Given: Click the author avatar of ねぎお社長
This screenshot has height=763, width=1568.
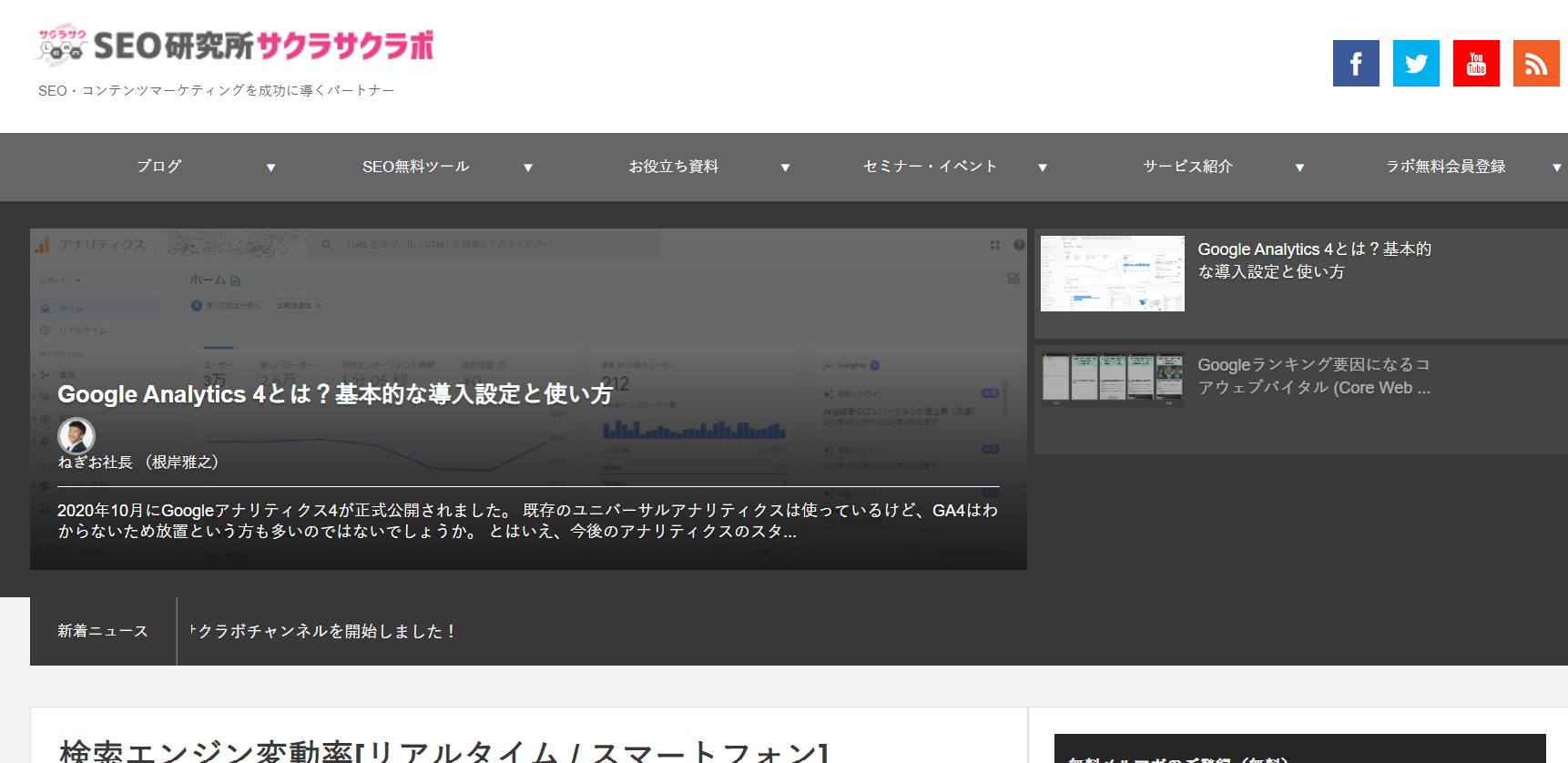Looking at the screenshot, I should [x=76, y=435].
